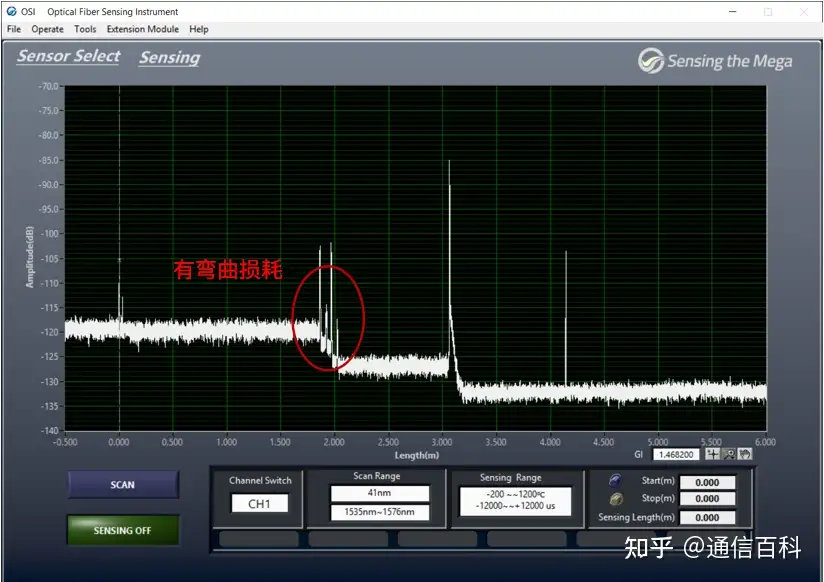824x582 pixels.
Task: Open the Help menu
Action: click(x=199, y=29)
